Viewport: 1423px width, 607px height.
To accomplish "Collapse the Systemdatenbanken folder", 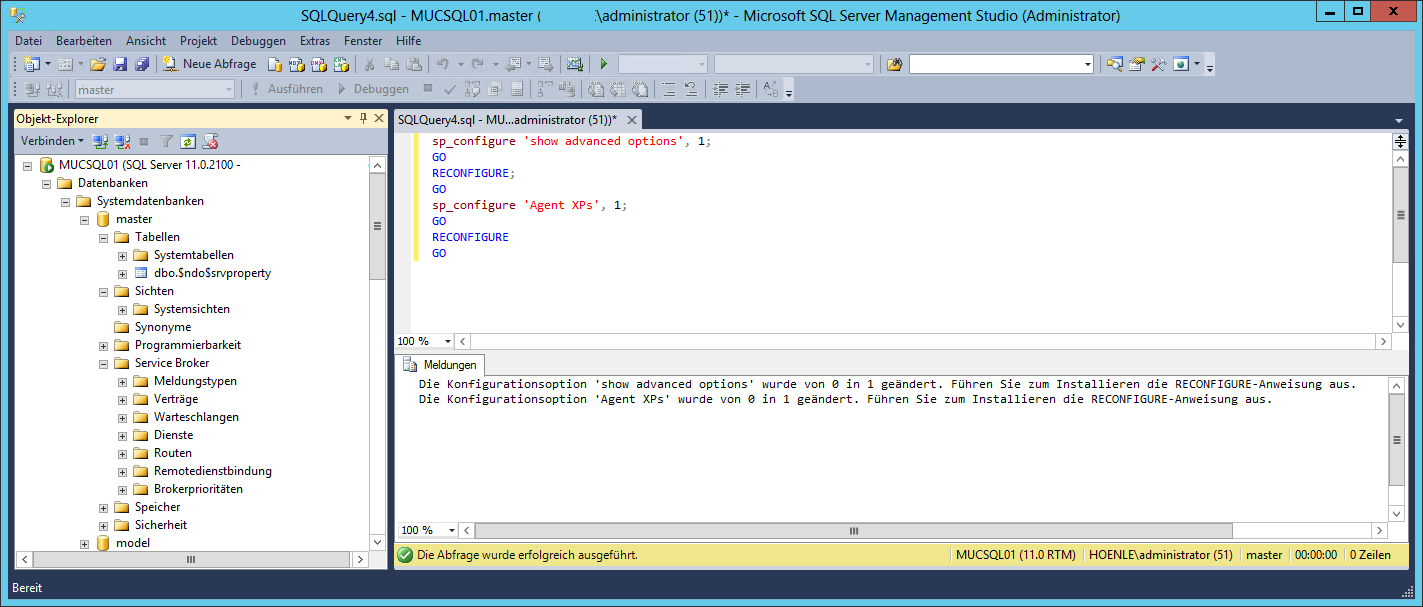I will click(66, 201).
